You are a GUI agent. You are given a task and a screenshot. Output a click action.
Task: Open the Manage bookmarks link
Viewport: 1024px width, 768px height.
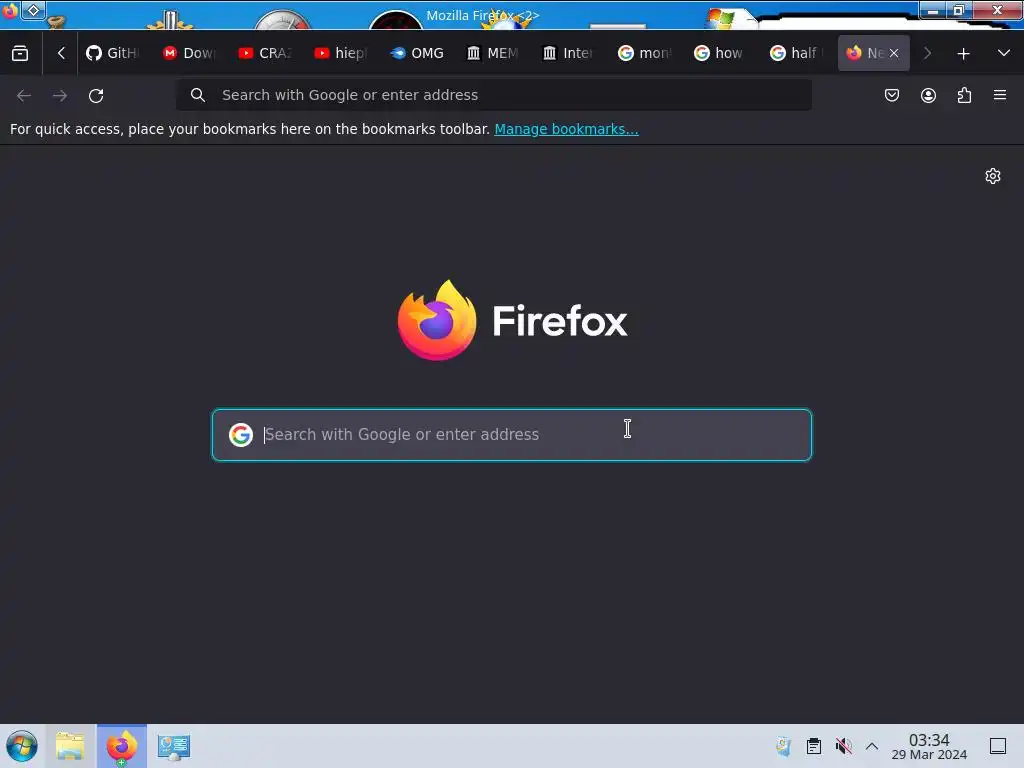(x=566, y=129)
